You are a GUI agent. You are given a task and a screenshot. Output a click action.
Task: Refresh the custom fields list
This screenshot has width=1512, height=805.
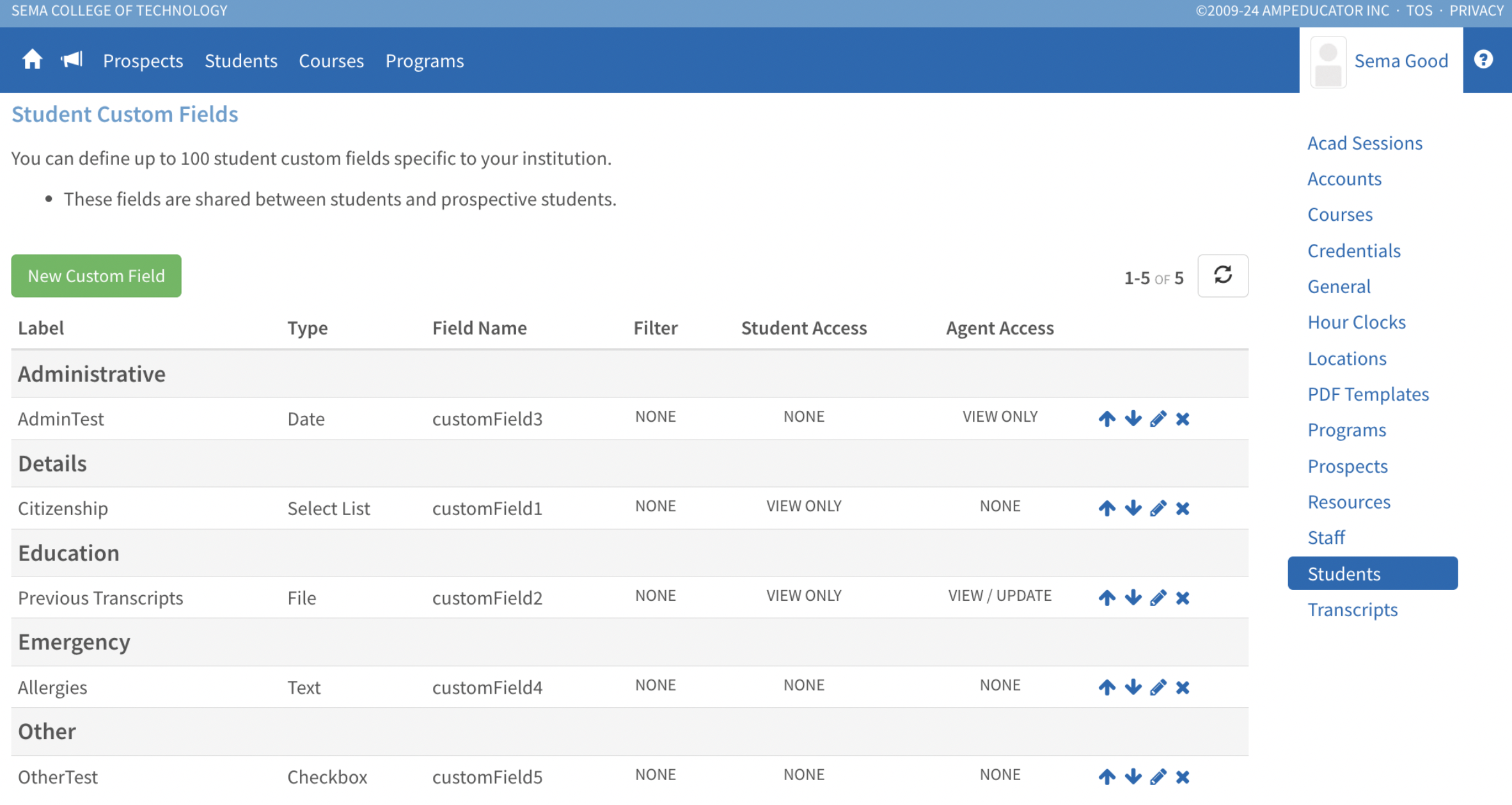(1222, 276)
